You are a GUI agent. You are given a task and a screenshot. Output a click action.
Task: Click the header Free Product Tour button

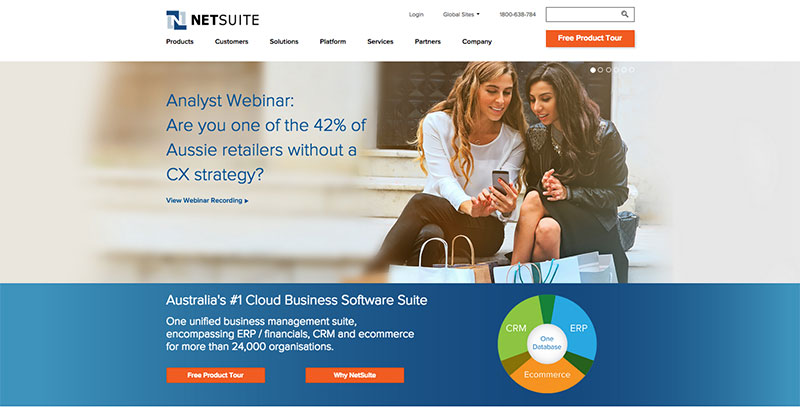click(590, 38)
